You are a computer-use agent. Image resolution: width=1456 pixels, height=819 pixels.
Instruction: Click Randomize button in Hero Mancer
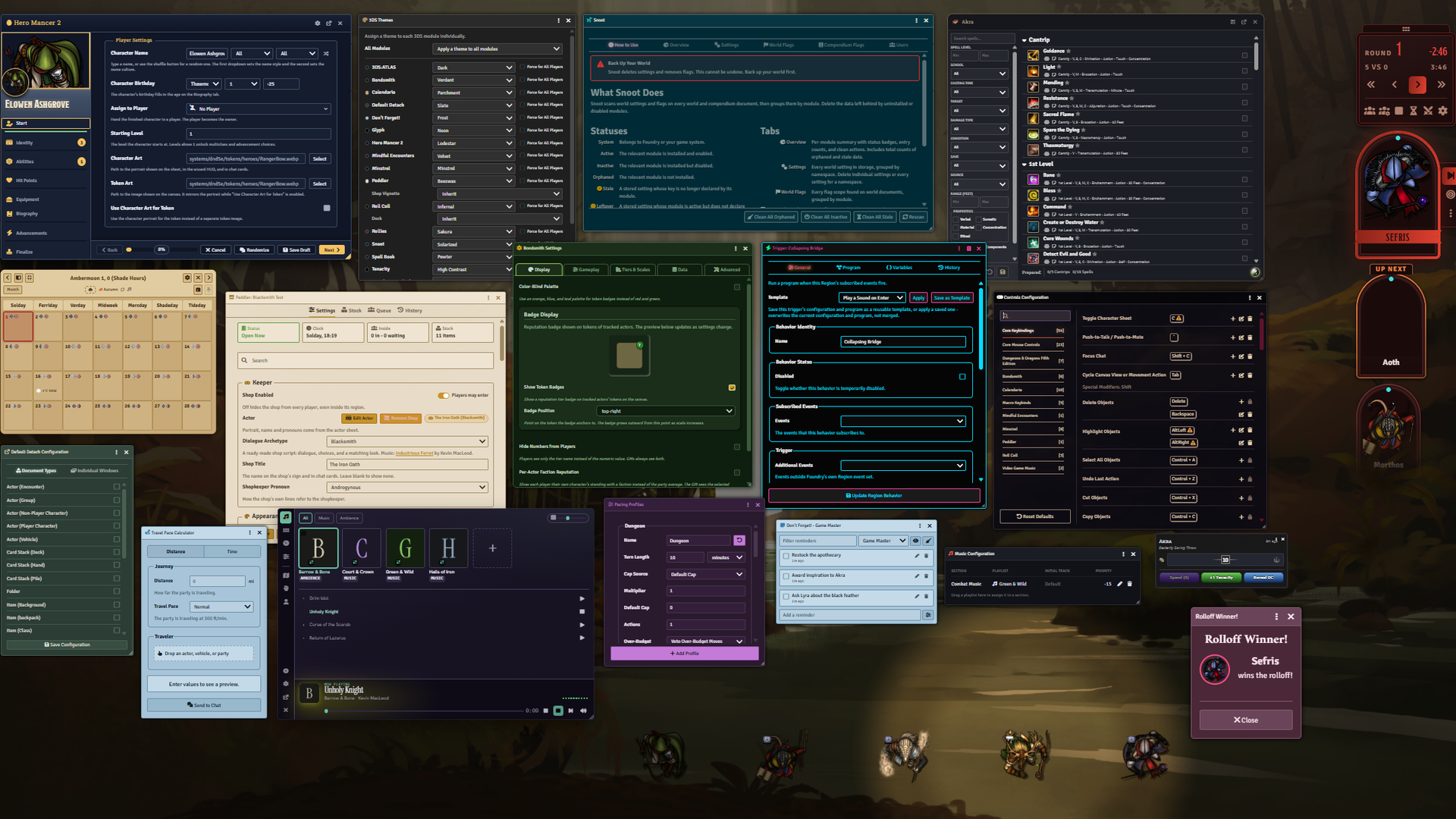pyautogui.click(x=254, y=249)
